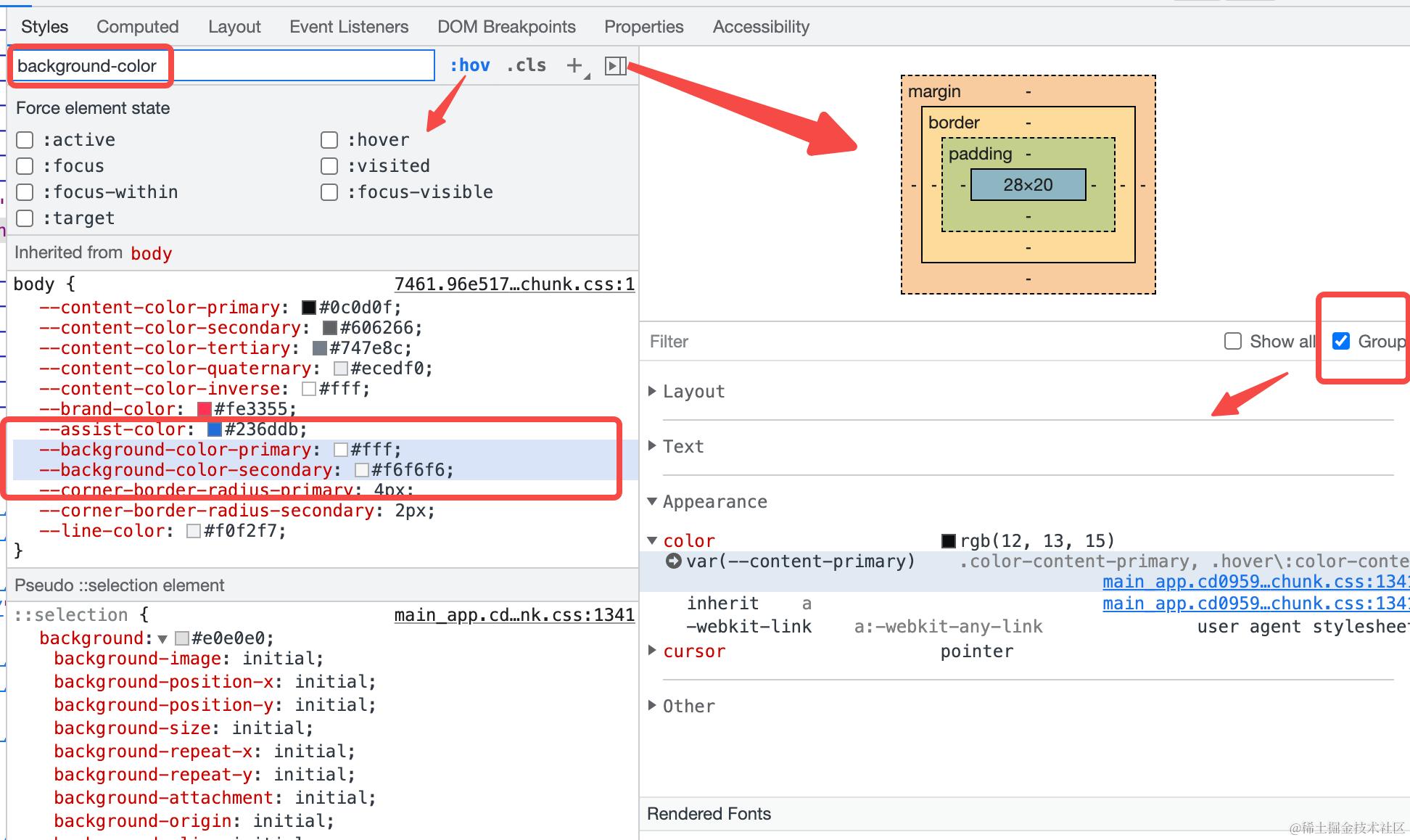Click the background-color styles filter field
This screenshot has width=1410, height=840.
tap(223, 66)
